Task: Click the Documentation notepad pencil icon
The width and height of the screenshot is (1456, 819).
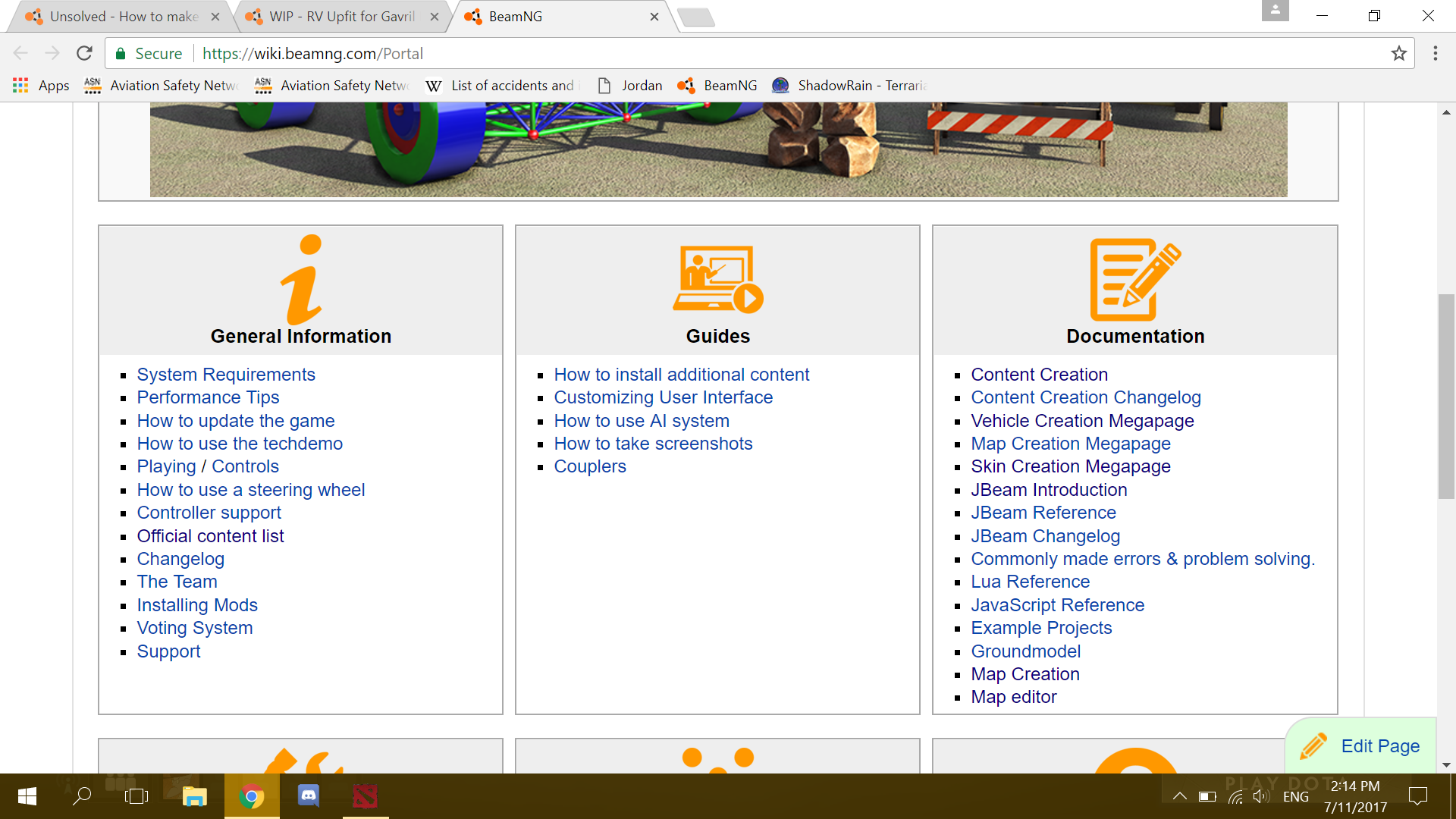Action: click(x=1135, y=280)
